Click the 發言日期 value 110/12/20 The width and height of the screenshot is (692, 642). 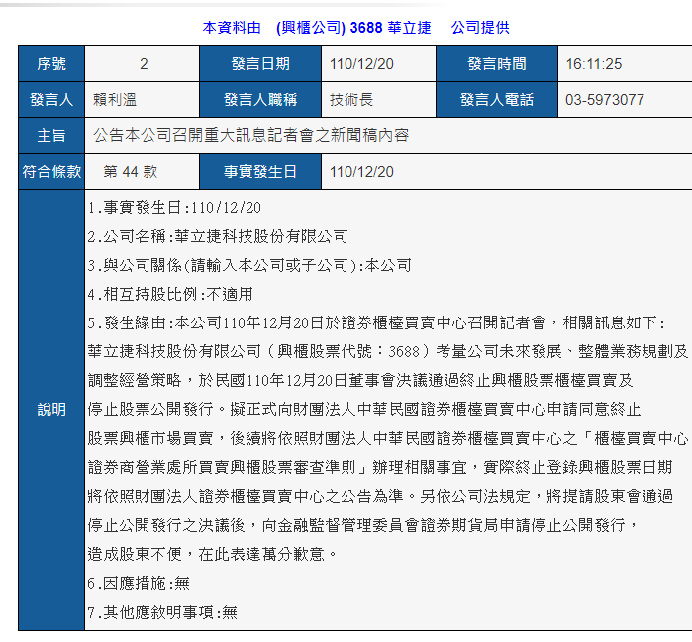361,64
